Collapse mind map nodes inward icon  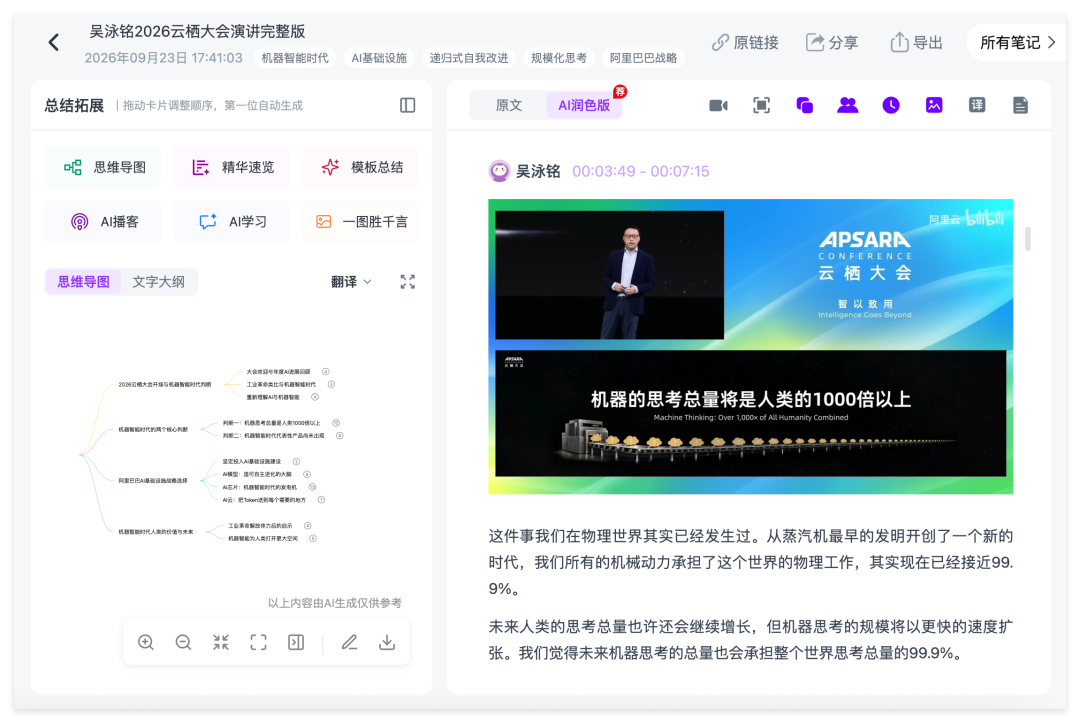click(221, 642)
